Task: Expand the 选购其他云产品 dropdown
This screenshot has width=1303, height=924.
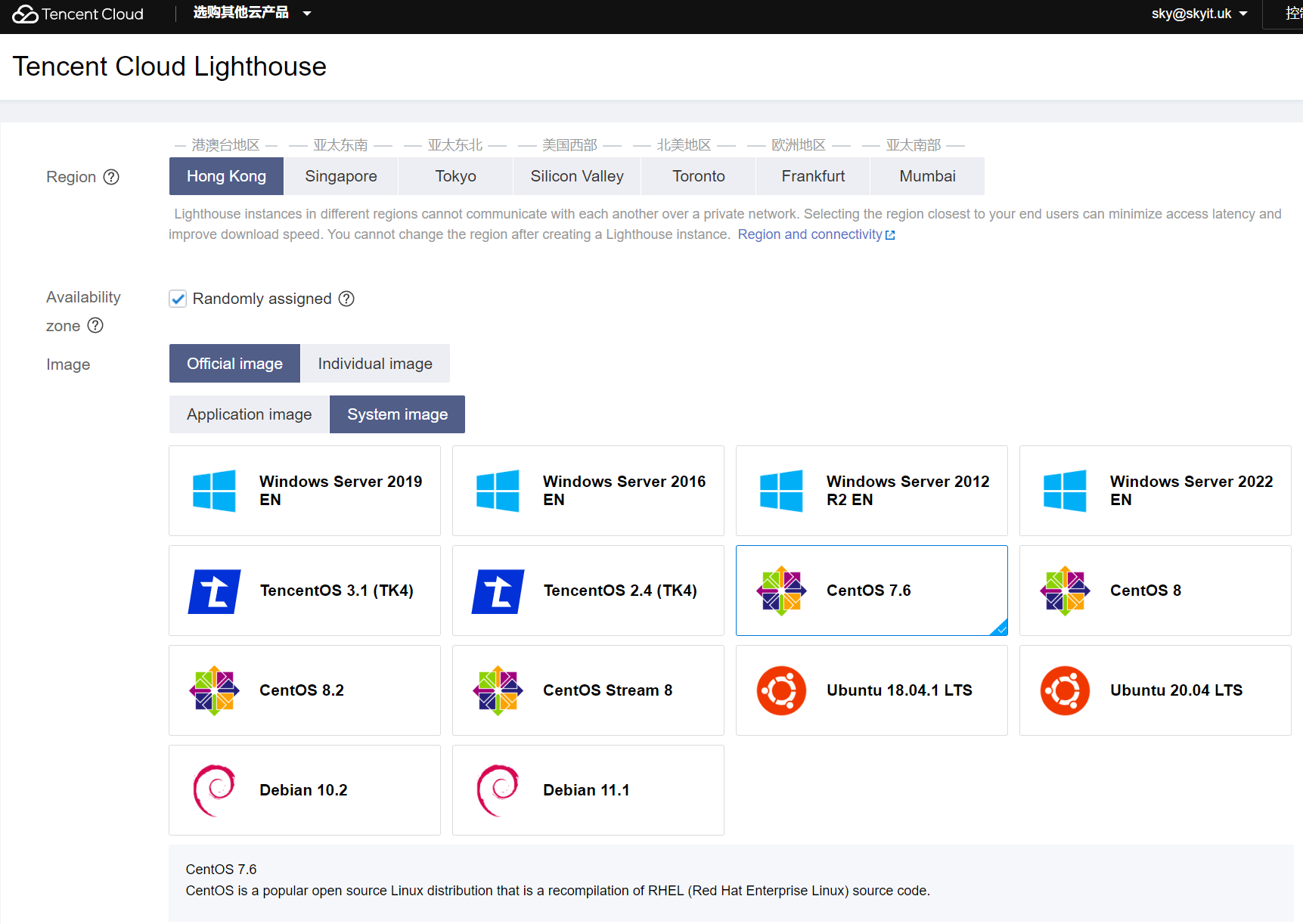Action: click(252, 13)
